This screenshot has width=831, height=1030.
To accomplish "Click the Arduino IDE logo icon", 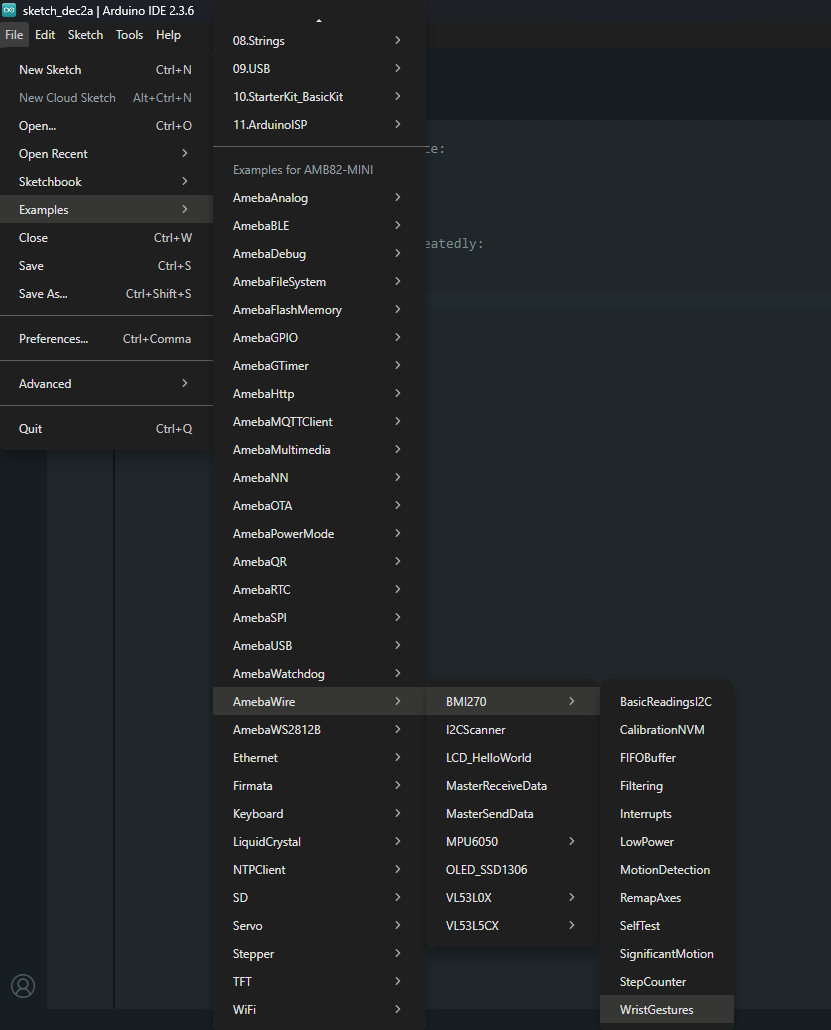I will coord(9,10).
